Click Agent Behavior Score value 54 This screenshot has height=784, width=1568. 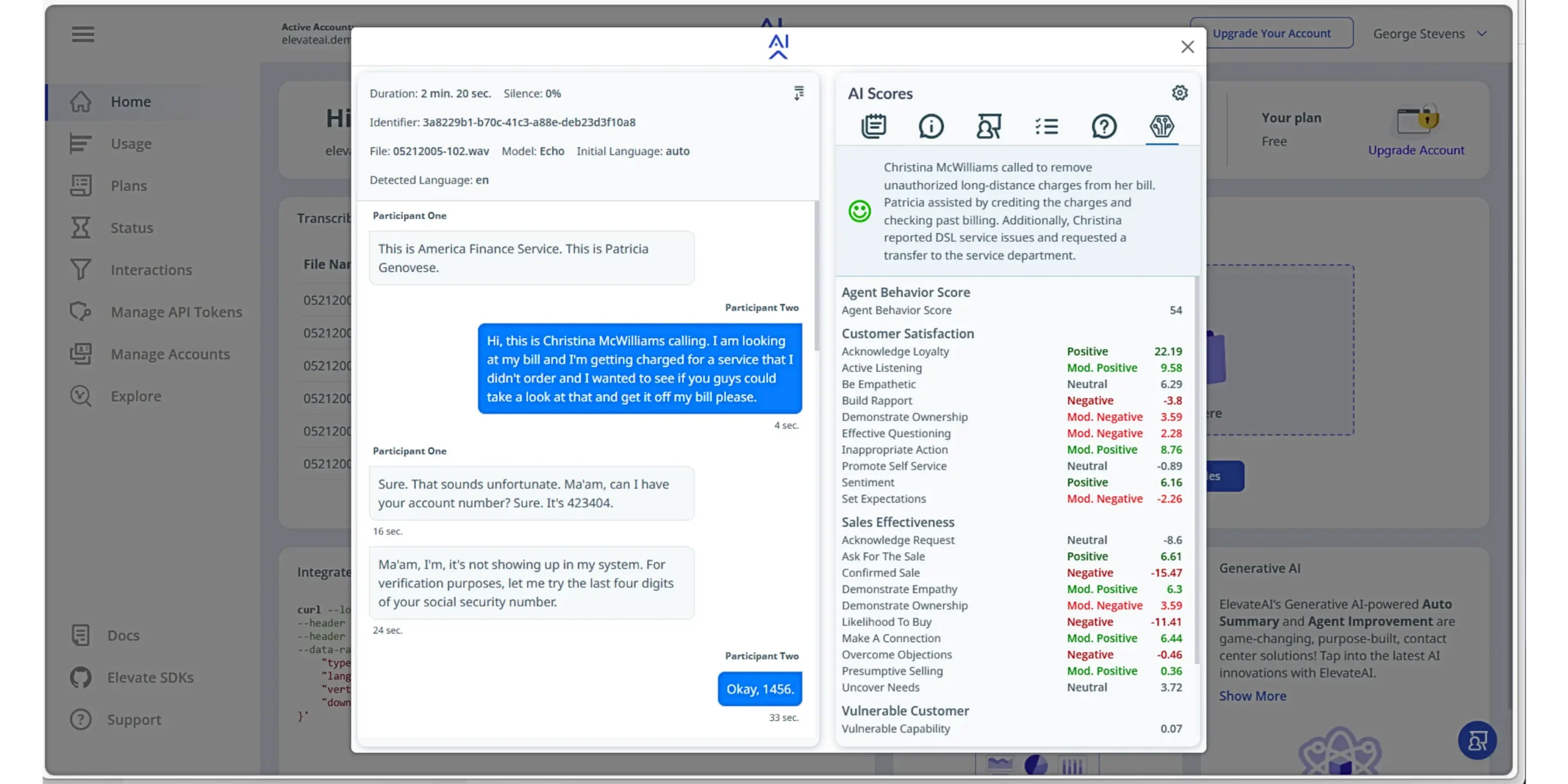pos(1175,311)
